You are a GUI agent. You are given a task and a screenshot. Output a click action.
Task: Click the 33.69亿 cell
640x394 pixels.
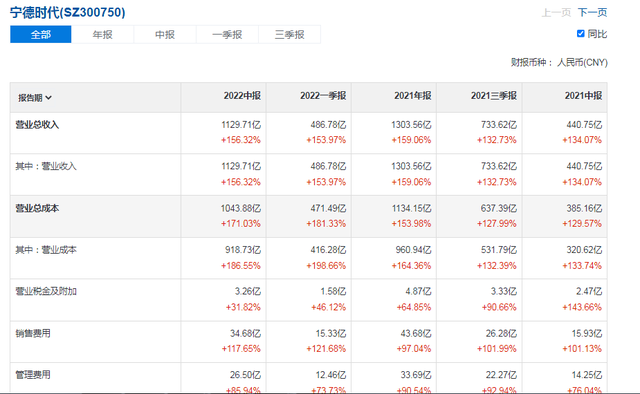(x=416, y=375)
